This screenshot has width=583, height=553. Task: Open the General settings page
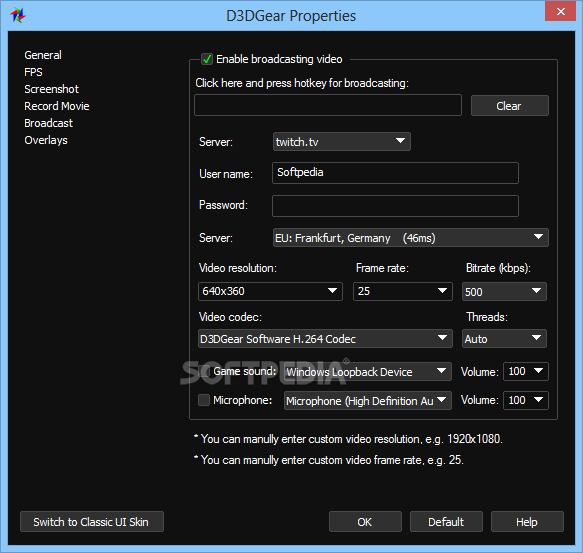[x=43, y=55]
